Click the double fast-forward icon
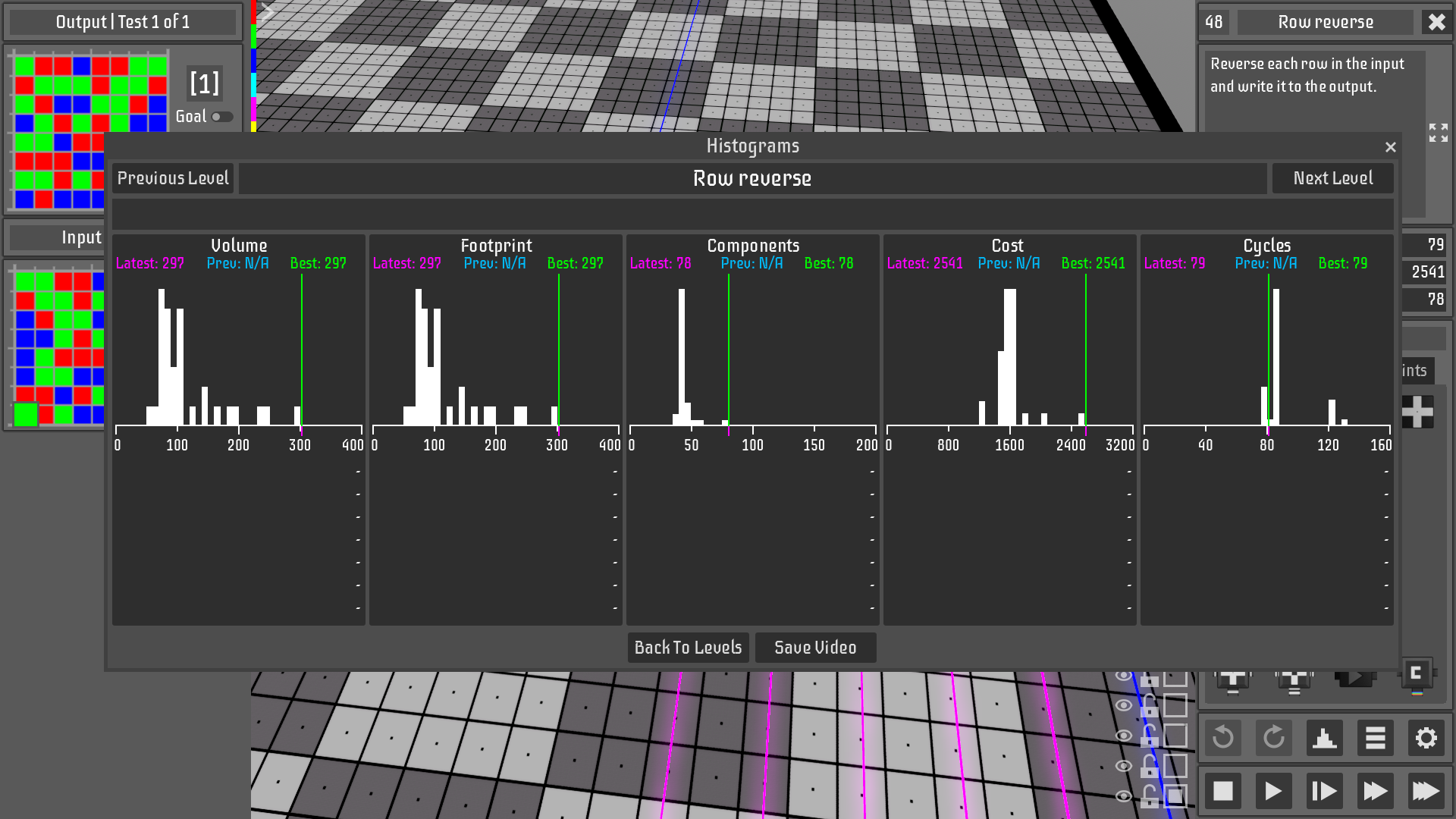 (1375, 792)
